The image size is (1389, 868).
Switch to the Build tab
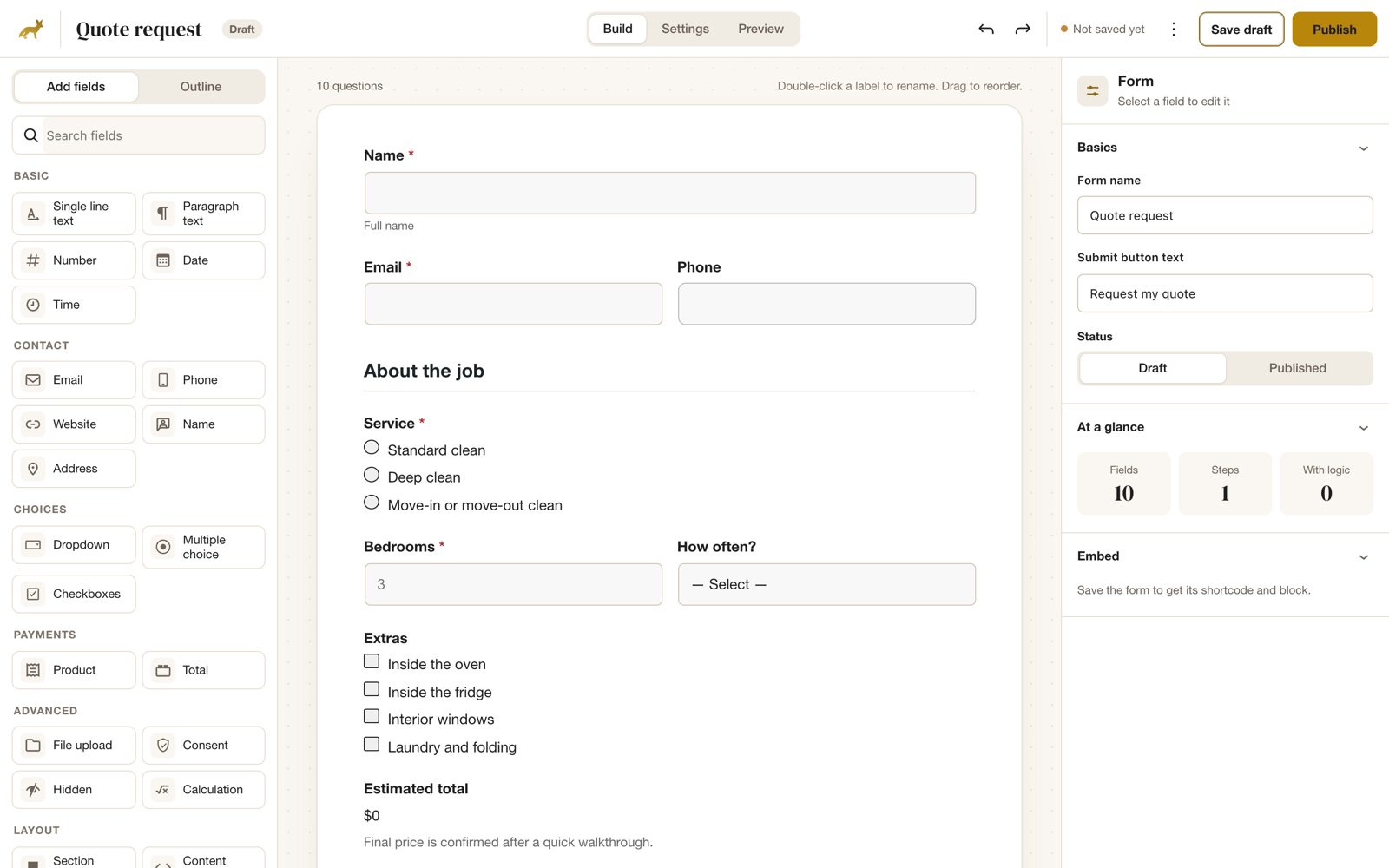tap(617, 29)
